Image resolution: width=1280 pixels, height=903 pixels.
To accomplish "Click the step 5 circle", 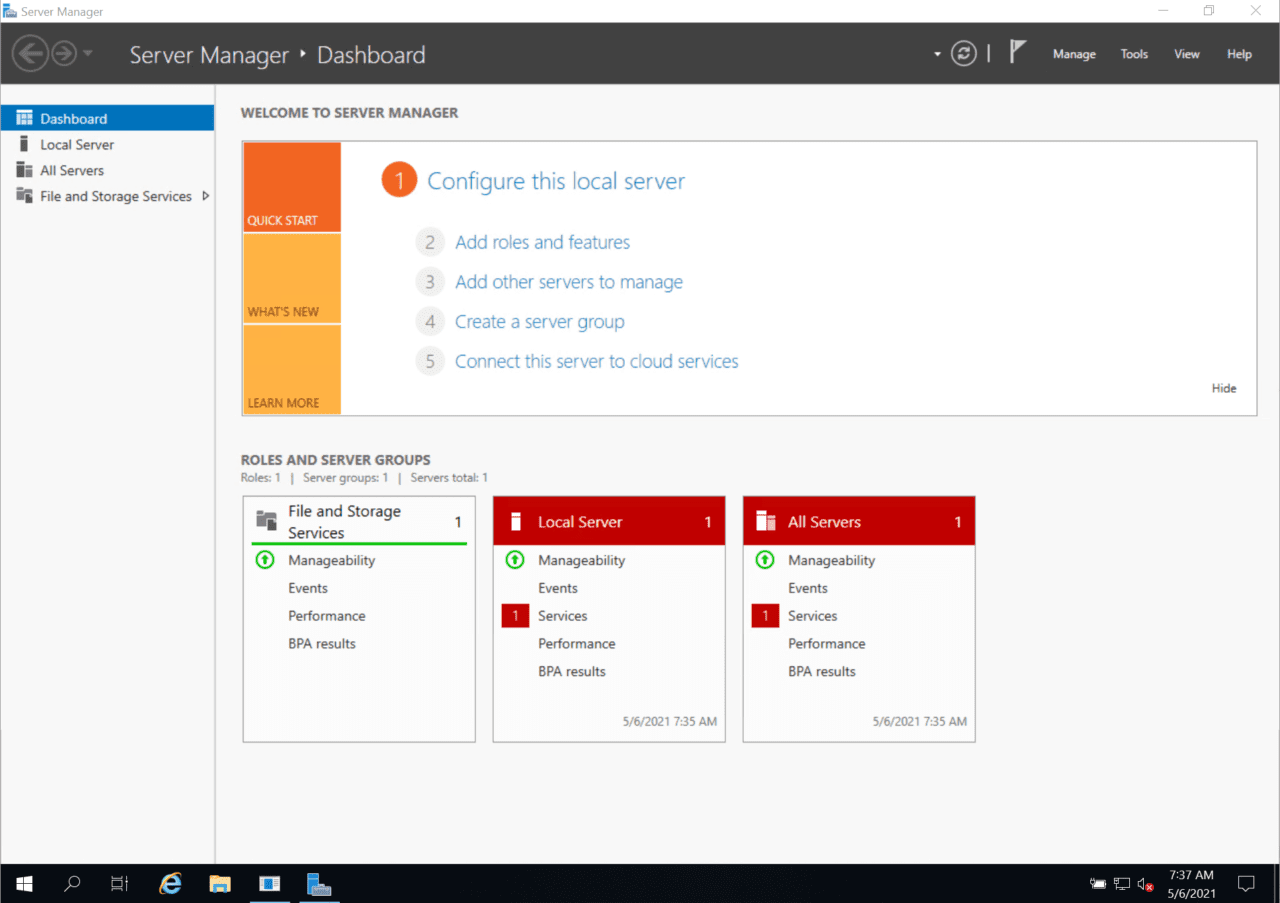I will point(430,361).
